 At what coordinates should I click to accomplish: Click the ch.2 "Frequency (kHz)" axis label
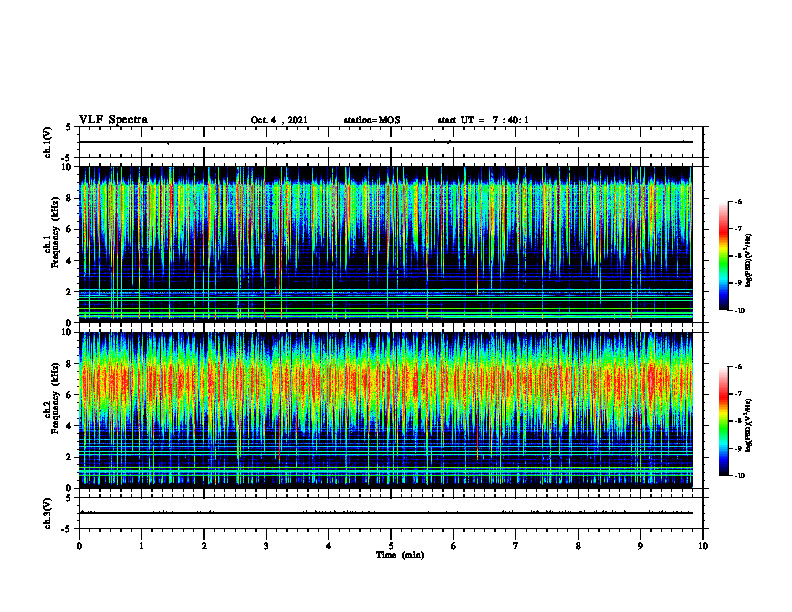click(x=55, y=398)
